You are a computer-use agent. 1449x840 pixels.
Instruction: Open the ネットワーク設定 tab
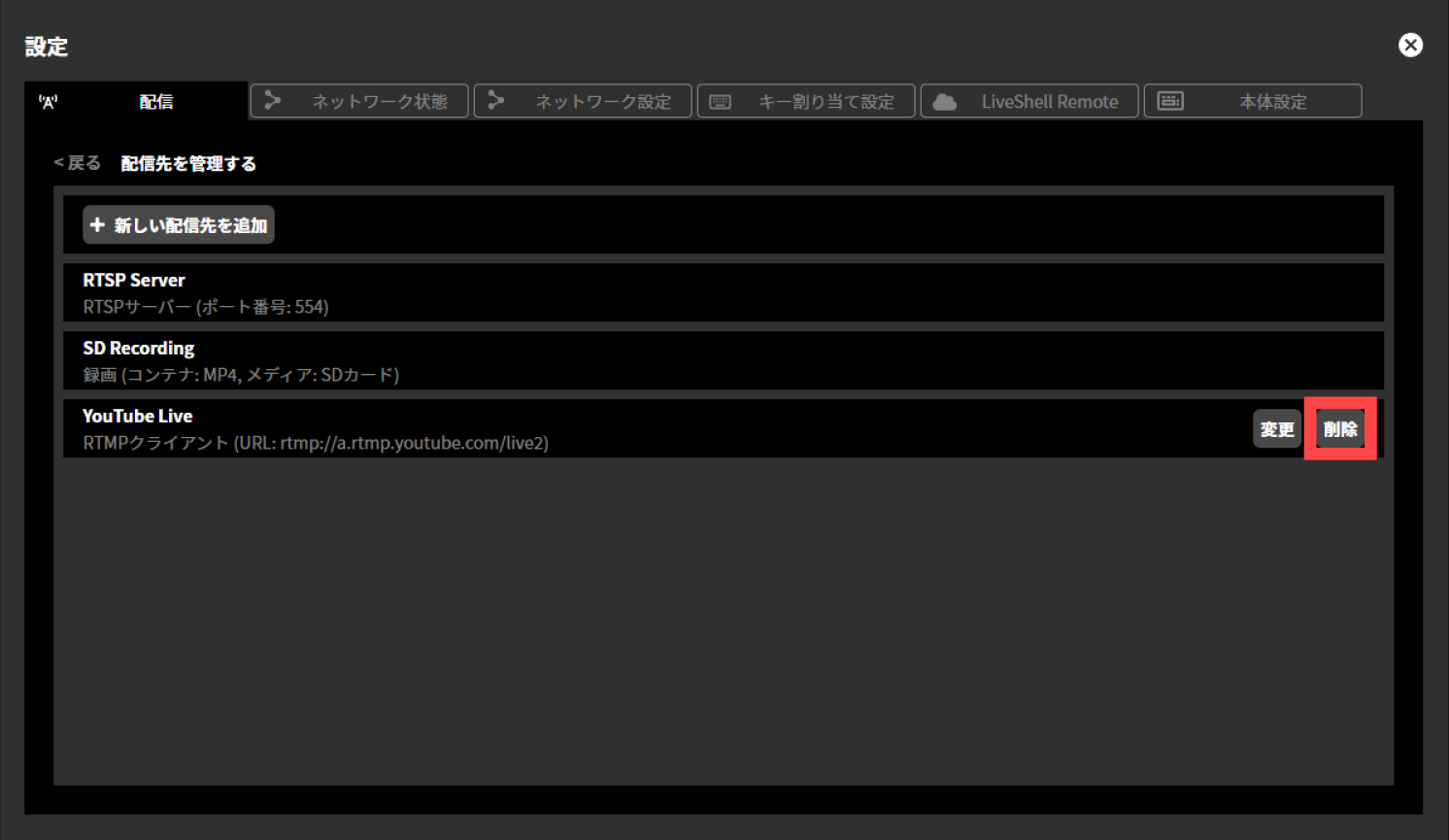(583, 101)
